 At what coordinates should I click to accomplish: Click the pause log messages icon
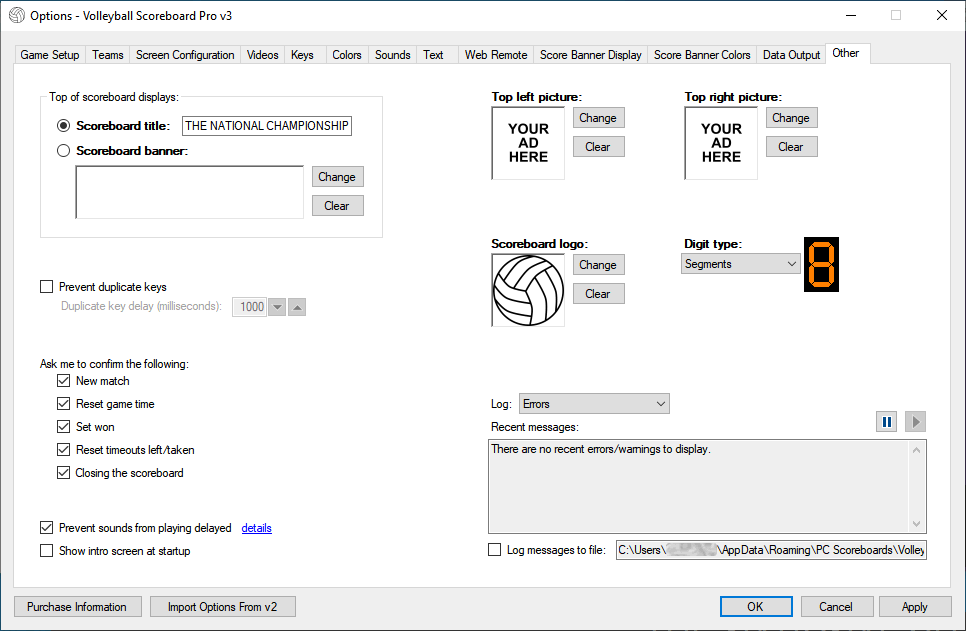pyautogui.click(x=886, y=422)
